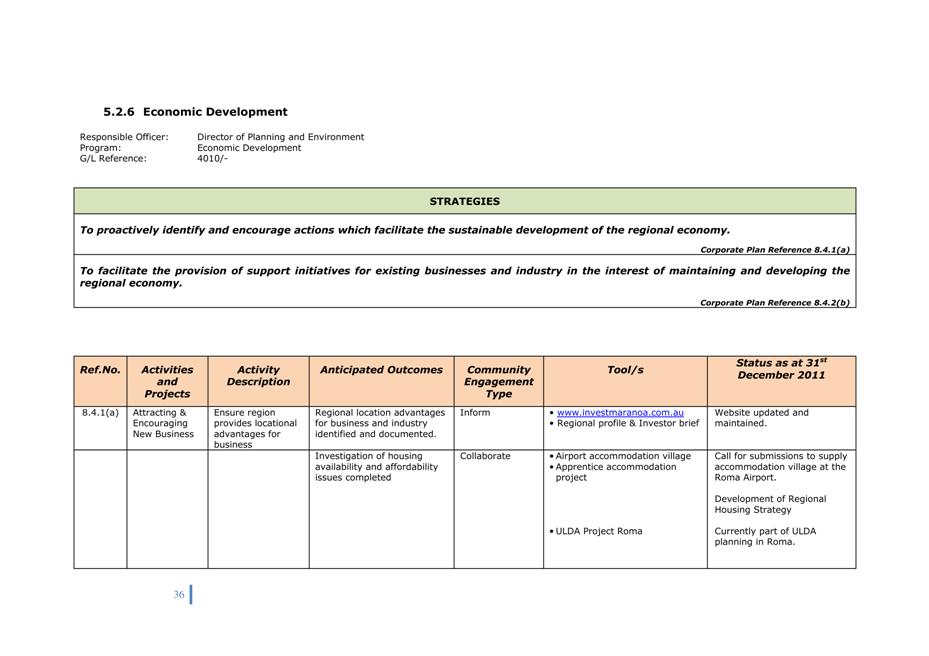Click the Ref.No. column header
The height and width of the screenshot is (656, 929).
coord(100,370)
